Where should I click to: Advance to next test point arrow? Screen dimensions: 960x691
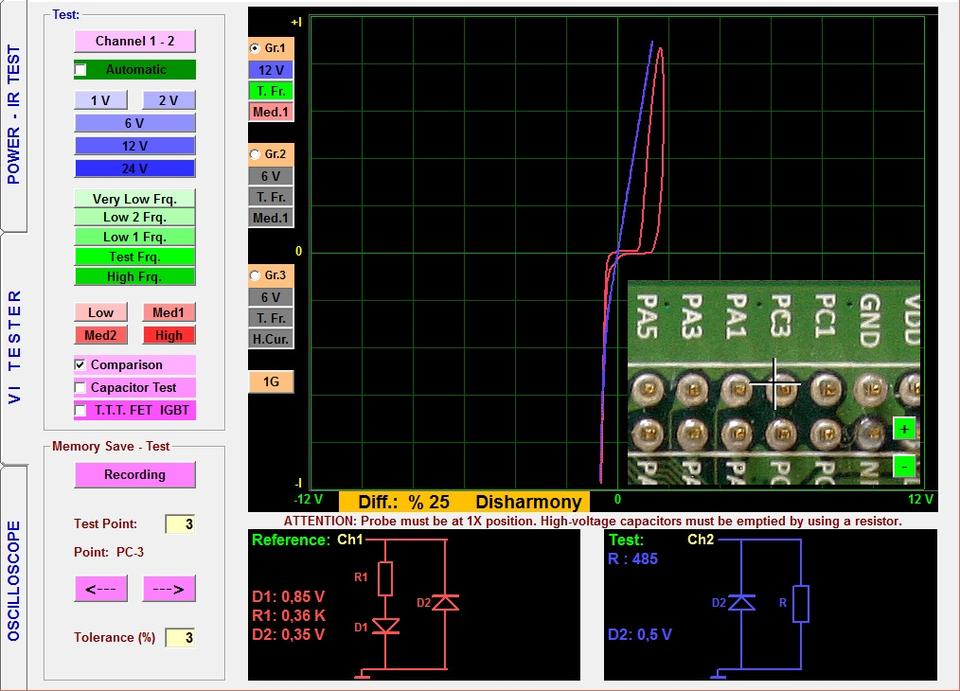point(168,589)
